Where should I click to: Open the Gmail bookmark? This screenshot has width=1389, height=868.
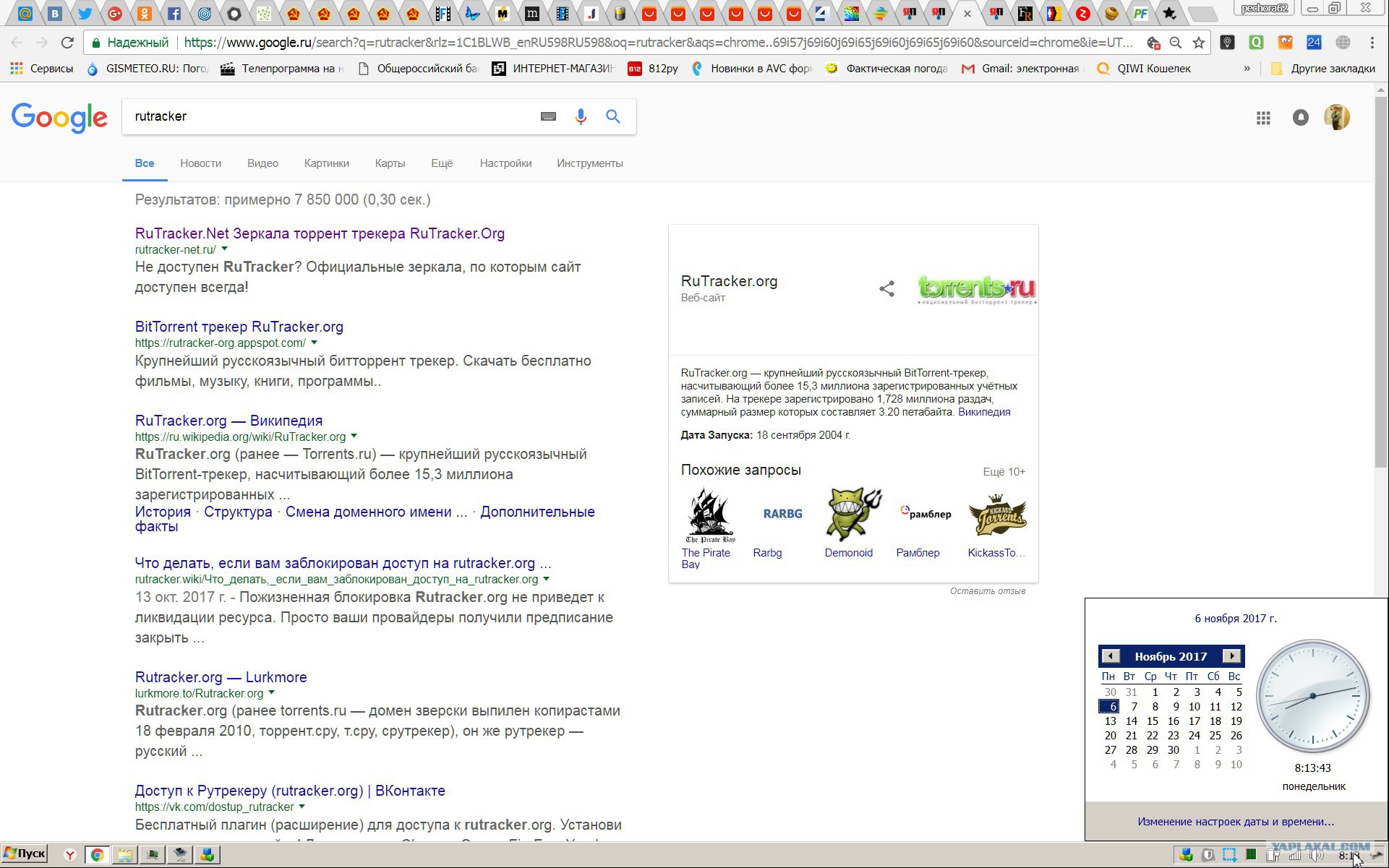pyautogui.click(x=1020, y=69)
